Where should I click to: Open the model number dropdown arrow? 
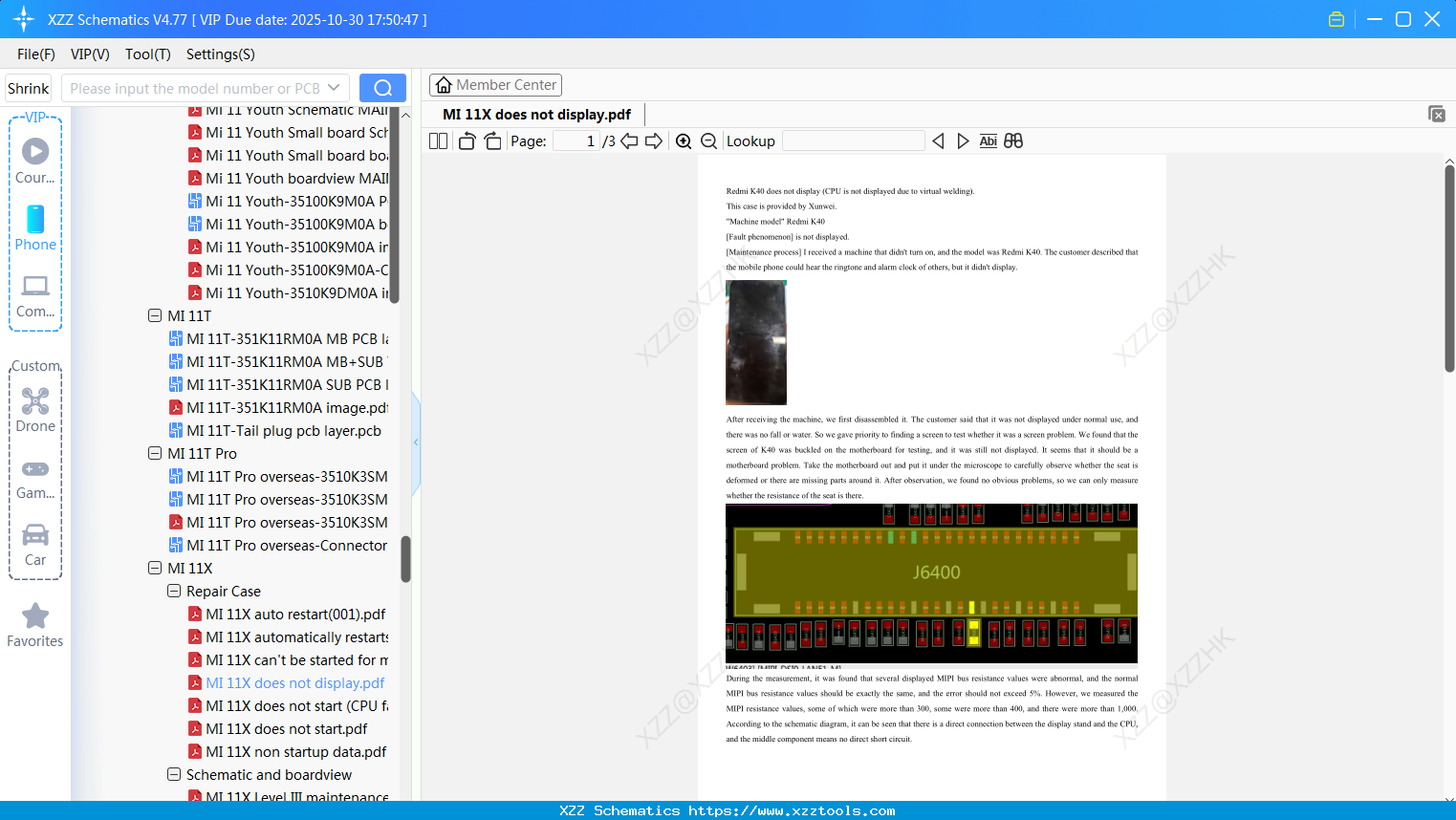click(334, 88)
